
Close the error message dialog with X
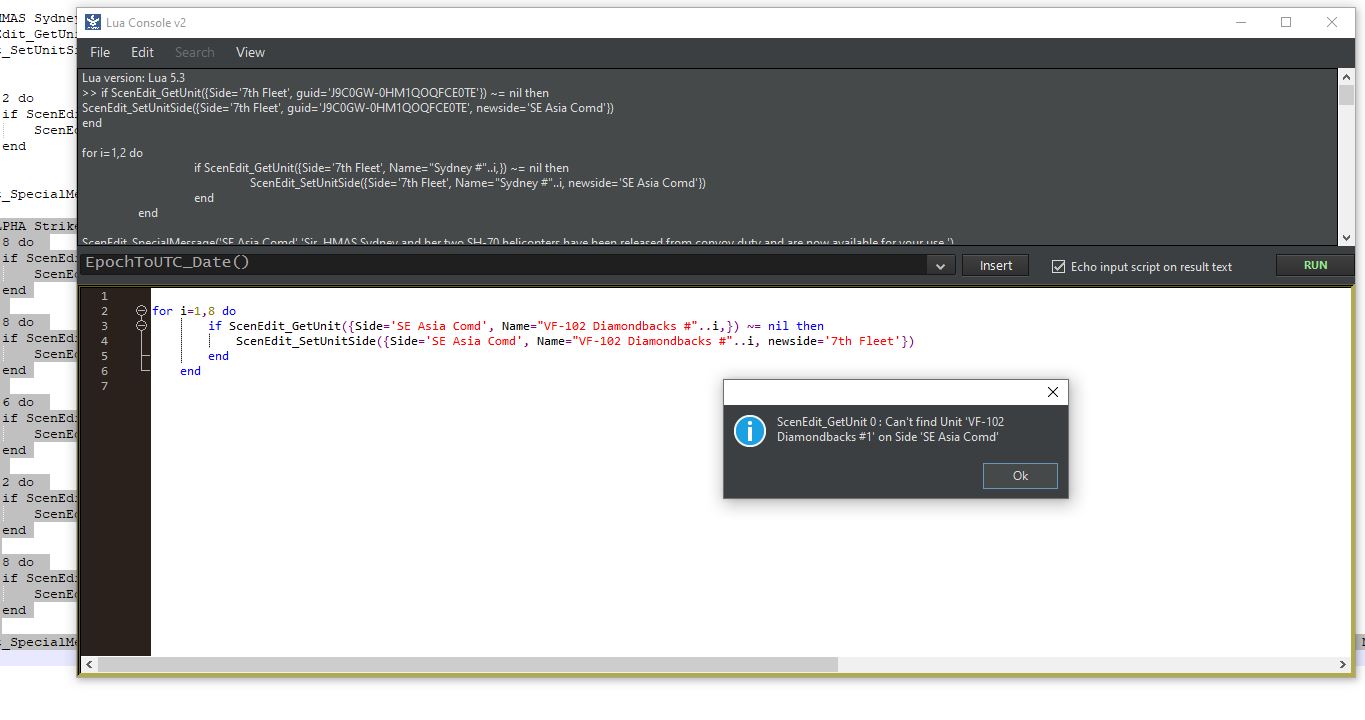coord(1052,392)
